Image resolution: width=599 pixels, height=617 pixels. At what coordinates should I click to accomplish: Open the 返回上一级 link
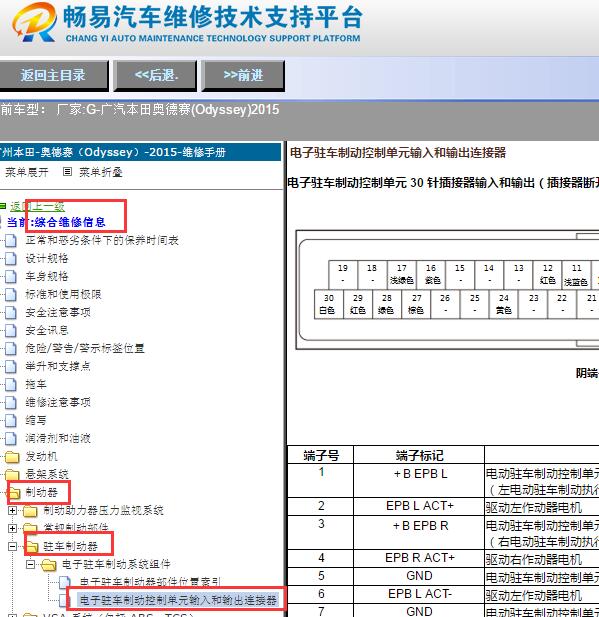coord(37,206)
